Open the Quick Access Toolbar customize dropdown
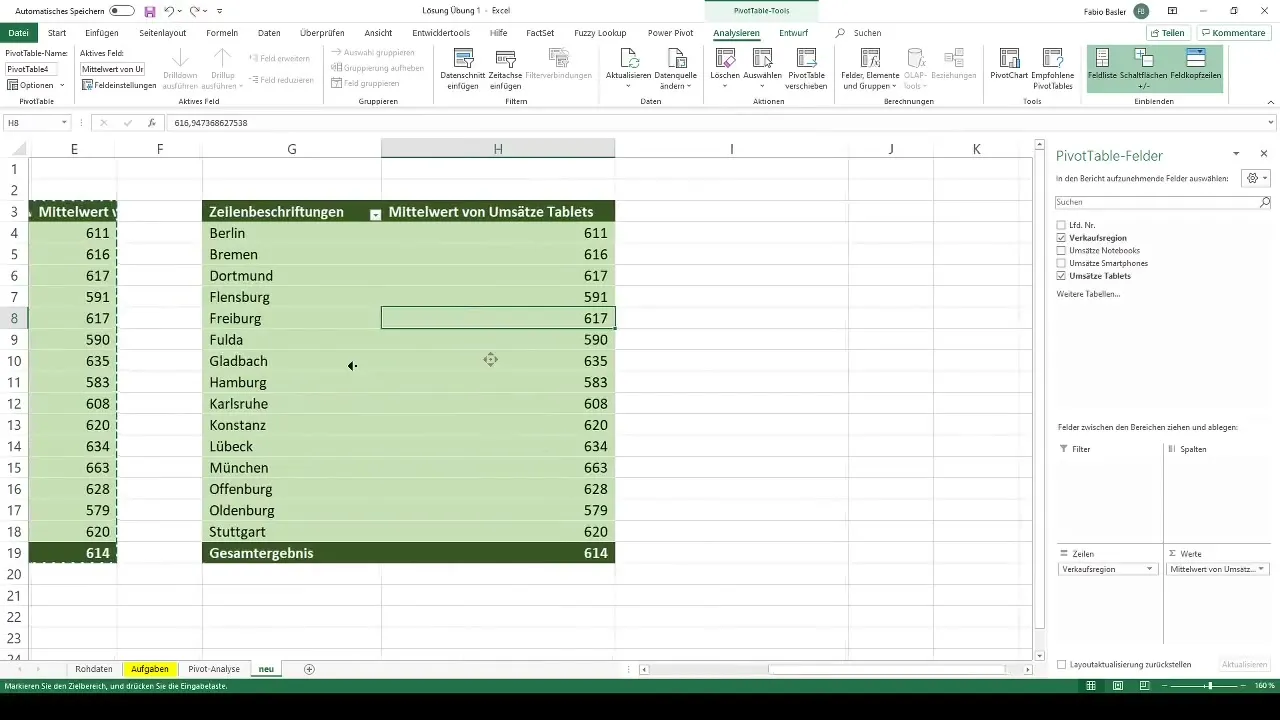This screenshot has width=1280, height=720. (219, 10)
